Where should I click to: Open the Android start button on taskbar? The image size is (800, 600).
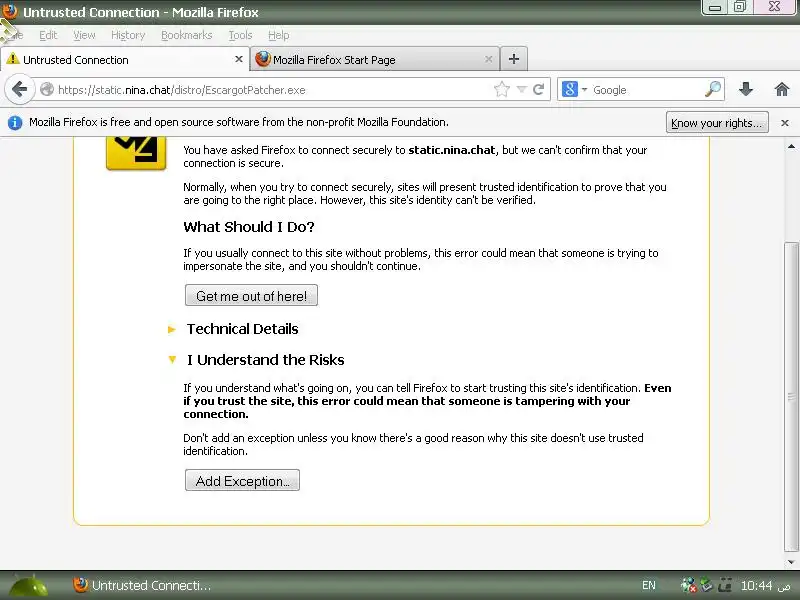click(x=28, y=585)
